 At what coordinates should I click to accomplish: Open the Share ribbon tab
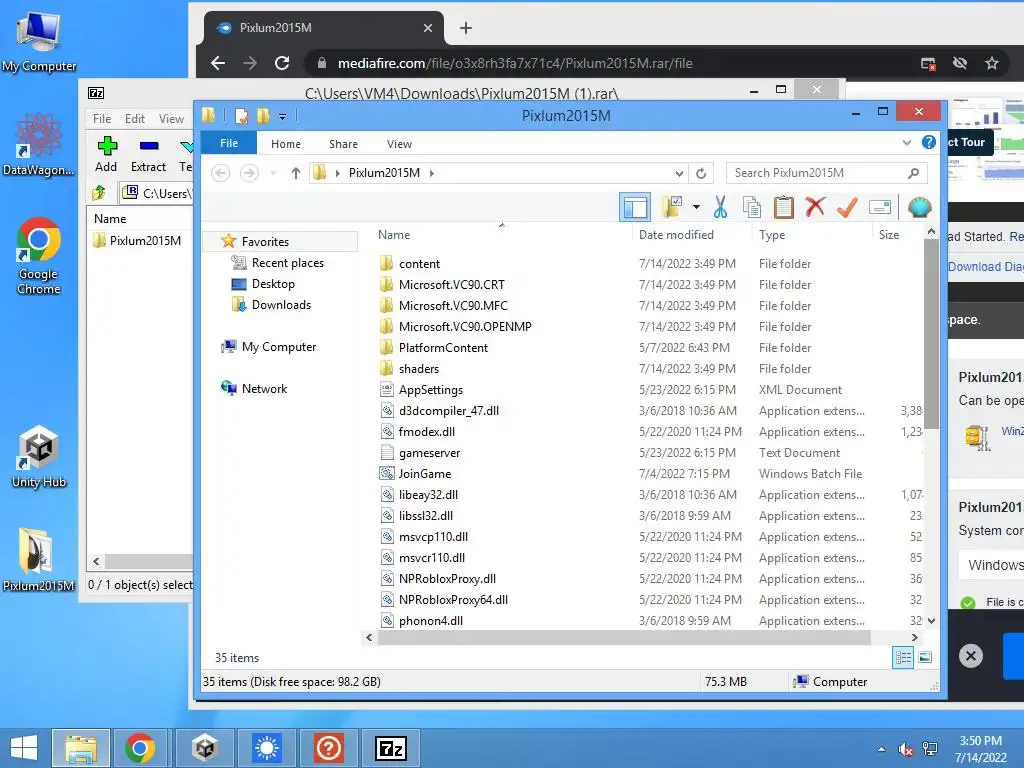point(344,144)
